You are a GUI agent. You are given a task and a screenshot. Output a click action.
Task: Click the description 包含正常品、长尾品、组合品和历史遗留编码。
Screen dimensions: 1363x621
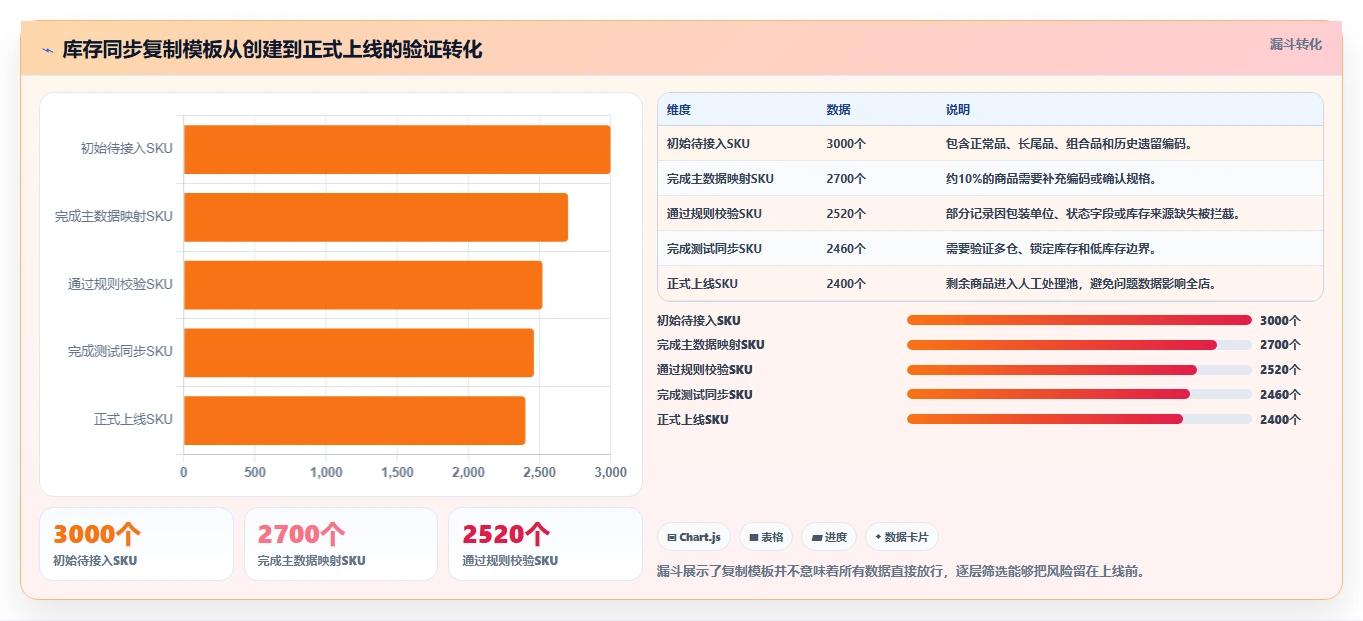pyautogui.click(x=1069, y=144)
